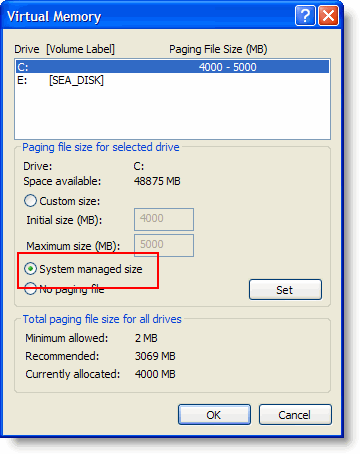Select drive C: row in the list
360x454 pixels.
pyautogui.click(x=172, y=67)
